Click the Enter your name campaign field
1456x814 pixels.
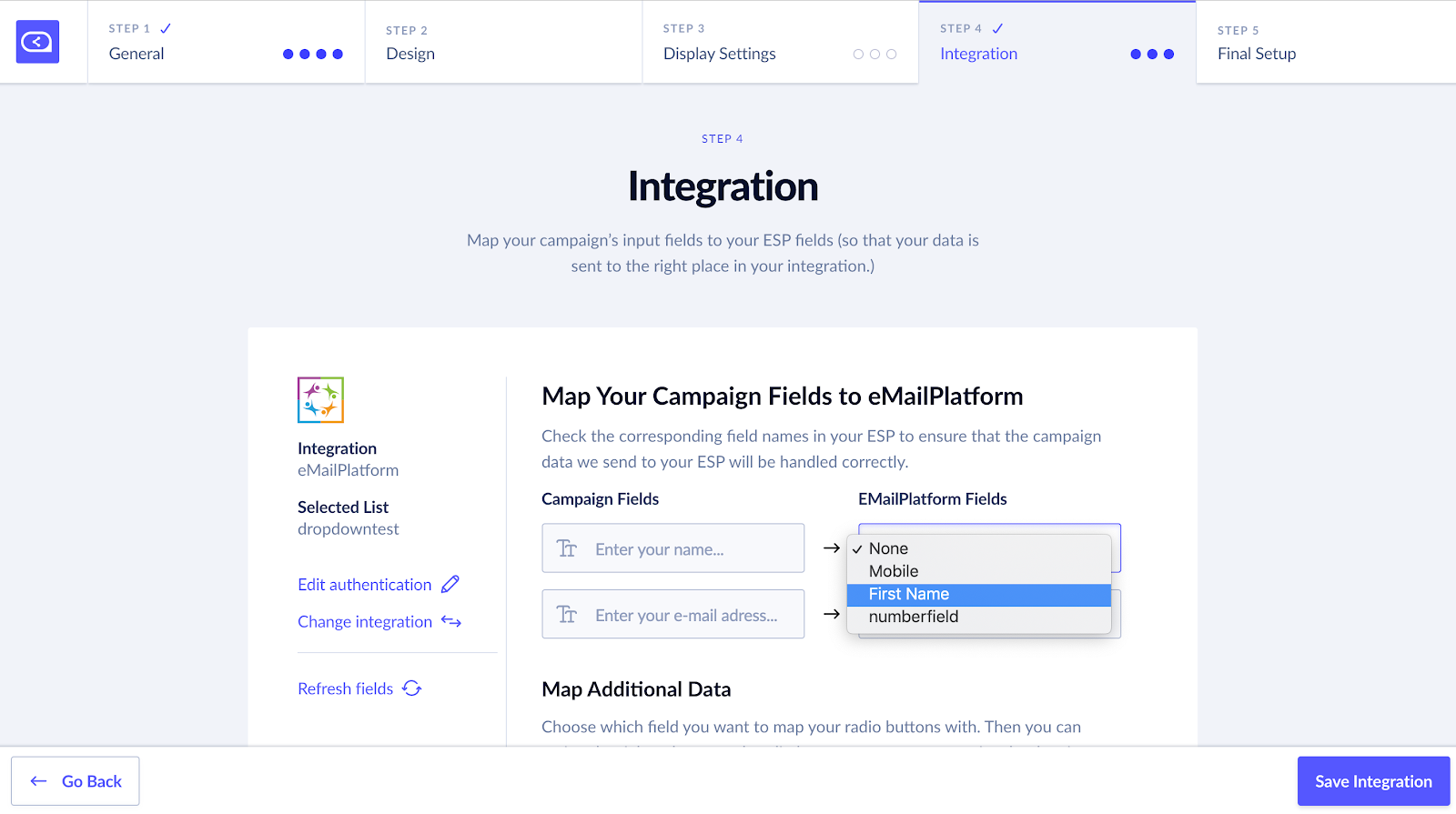click(x=673, y=548)
